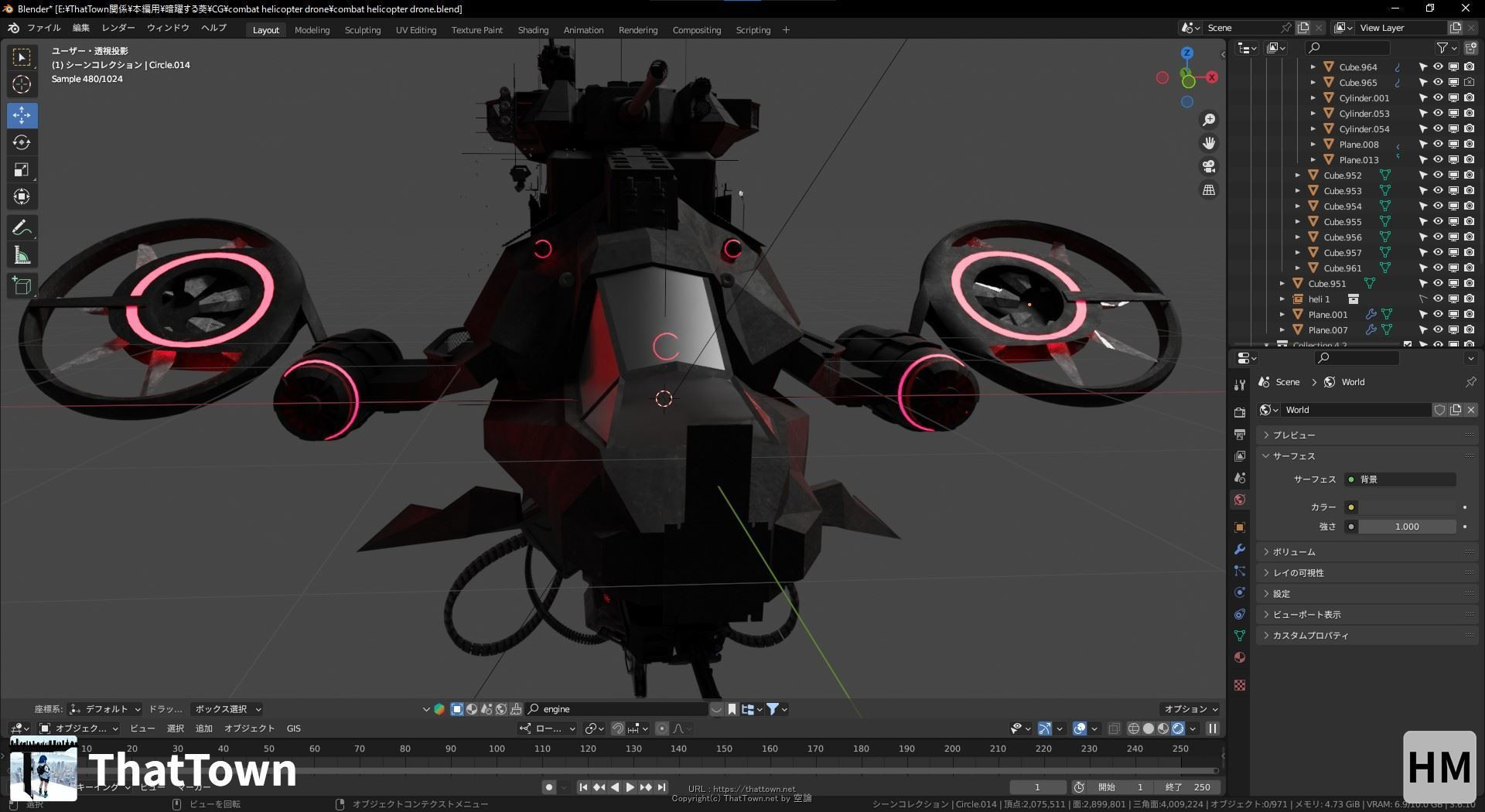Toggle viewport visibility of Cylinder.001
Viewport: 1485px width, 812px height.
[x=1438, y=97]
